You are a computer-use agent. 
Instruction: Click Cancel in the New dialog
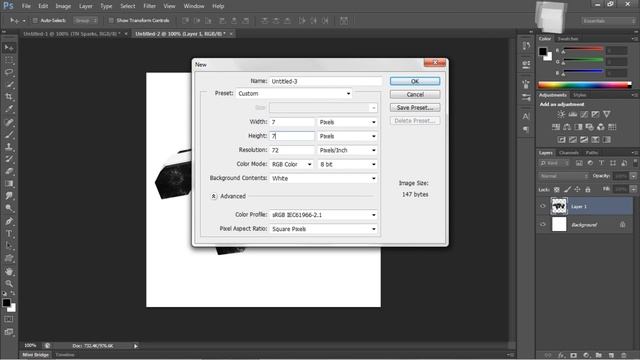[415, 94]
